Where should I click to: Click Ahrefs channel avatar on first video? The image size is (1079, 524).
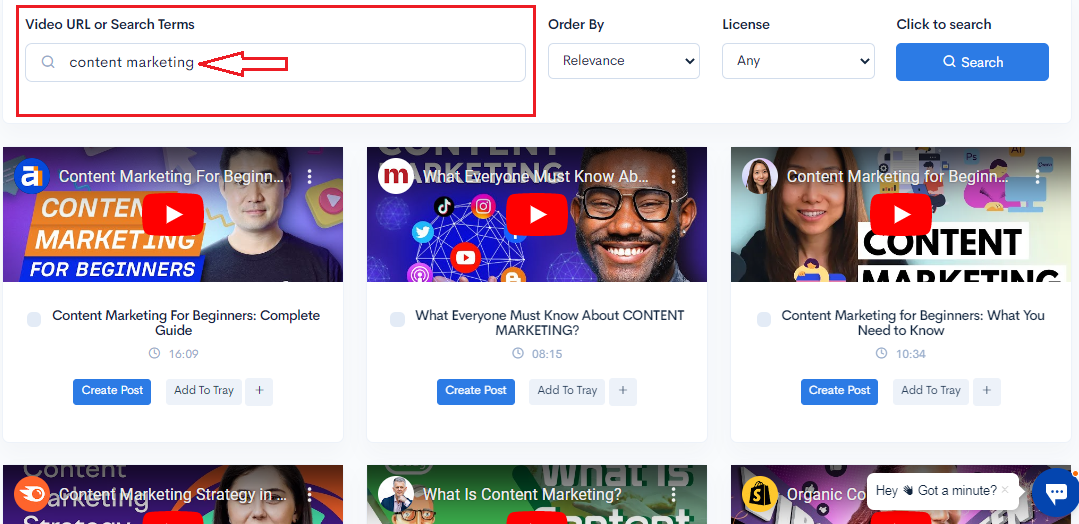32,176
